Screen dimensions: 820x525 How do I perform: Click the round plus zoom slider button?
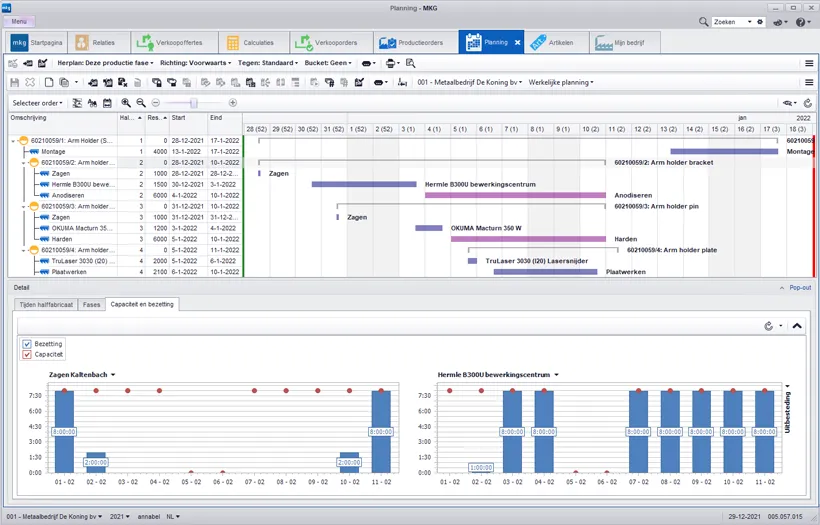(x=233, y=103)
